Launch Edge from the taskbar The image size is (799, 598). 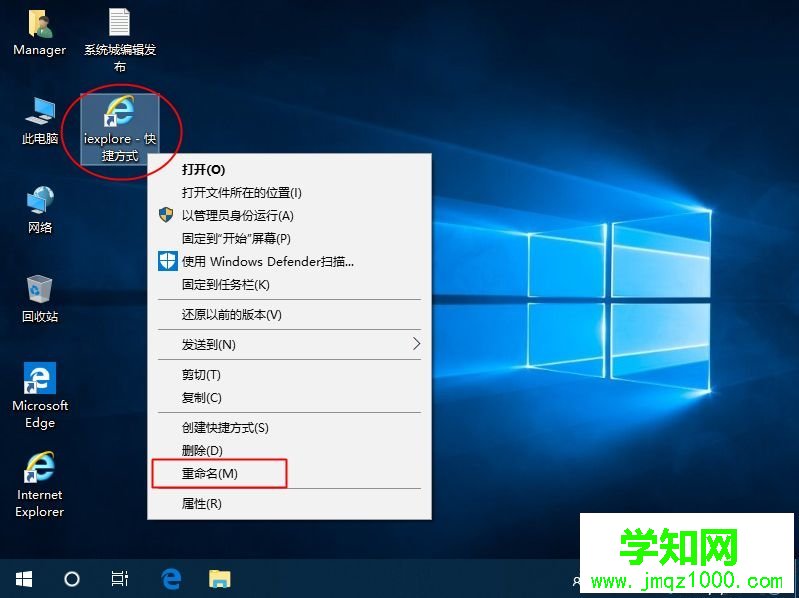pos(171,579)
